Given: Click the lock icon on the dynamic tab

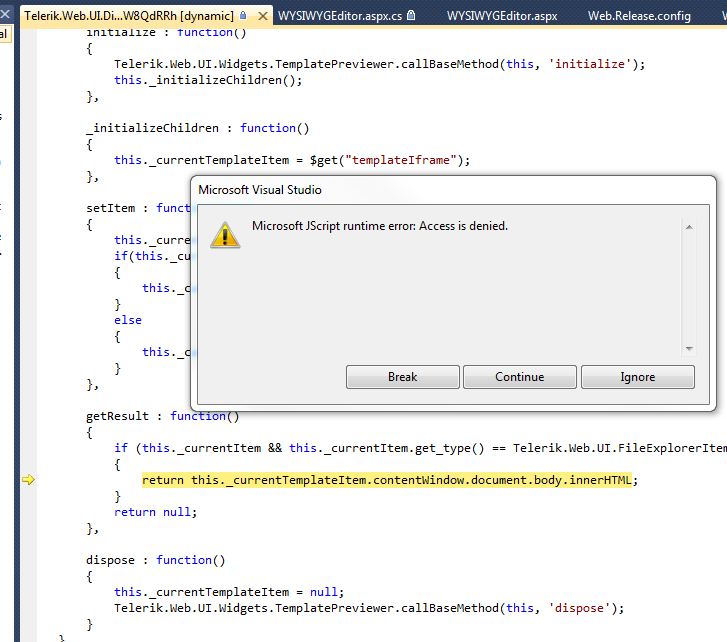Looking at the screenshot, I should pos(243,16).
